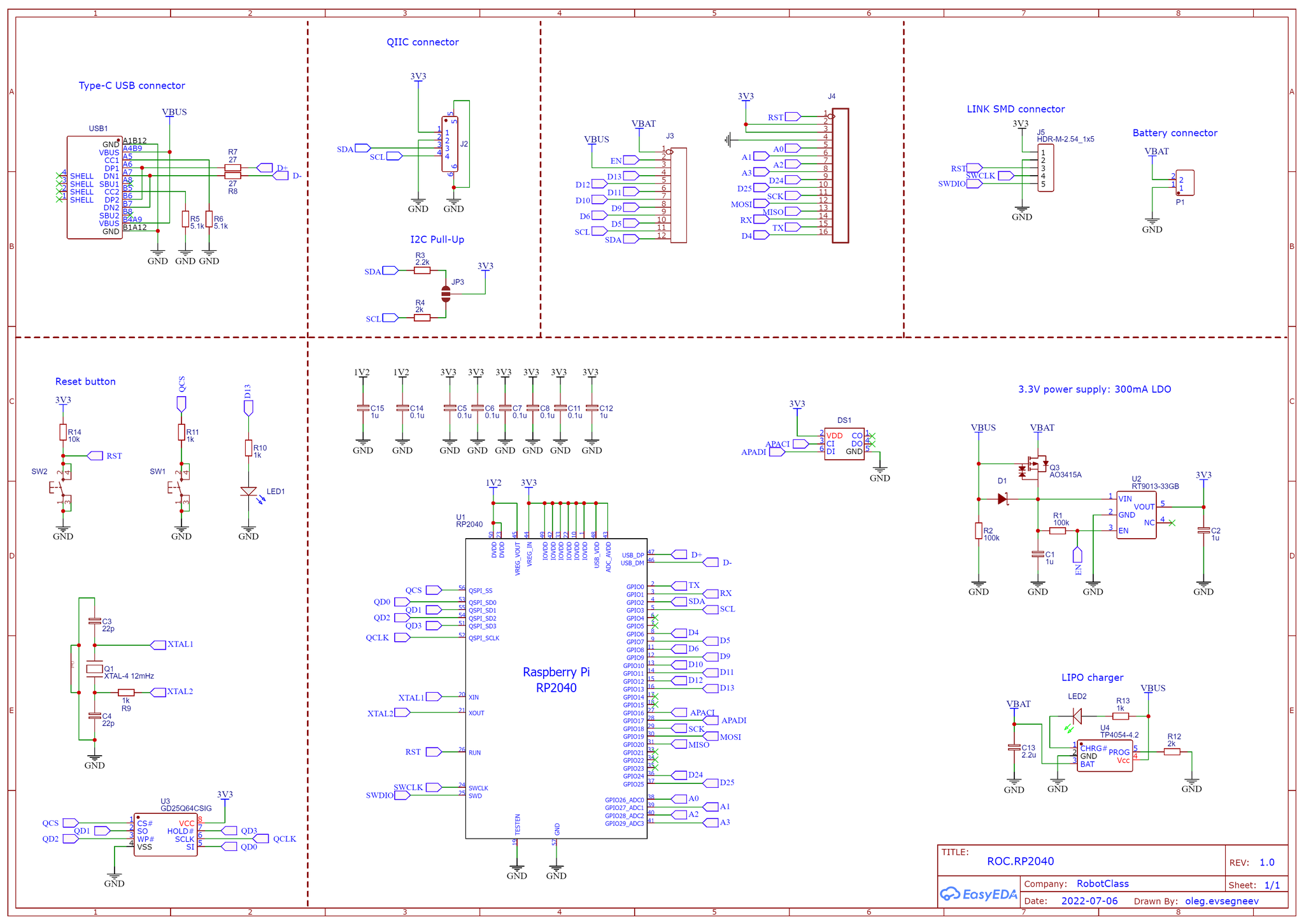1304x924 pixels.
Task: Click the 'Reset button' heading
Action: tap(85, 381)
